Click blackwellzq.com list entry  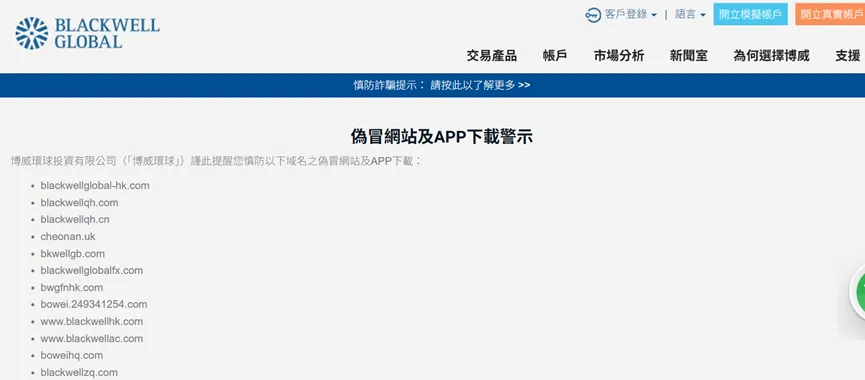click(x=79, y=372)
